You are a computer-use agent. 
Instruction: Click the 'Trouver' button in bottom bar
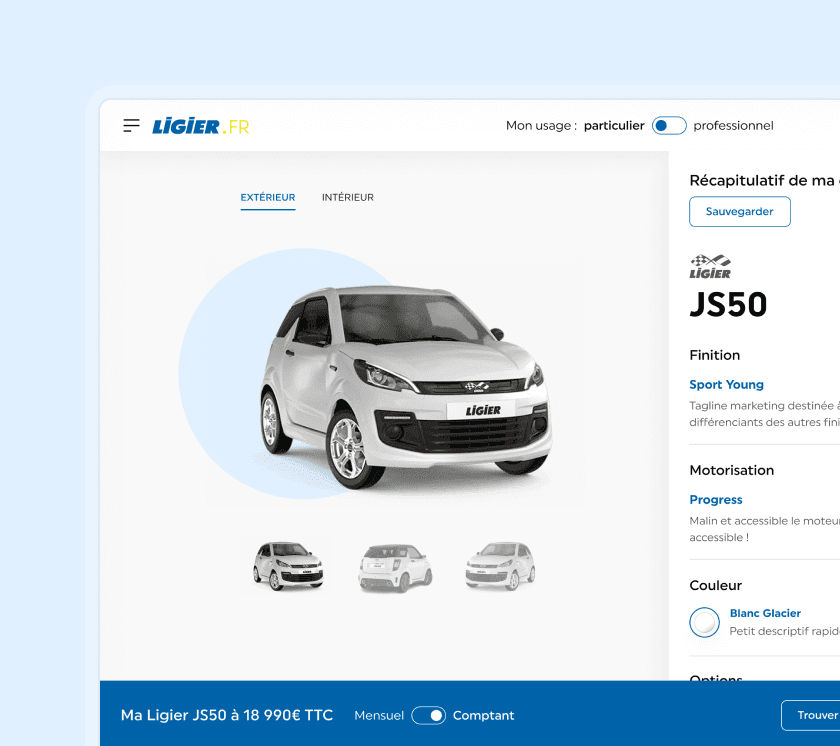811,715
